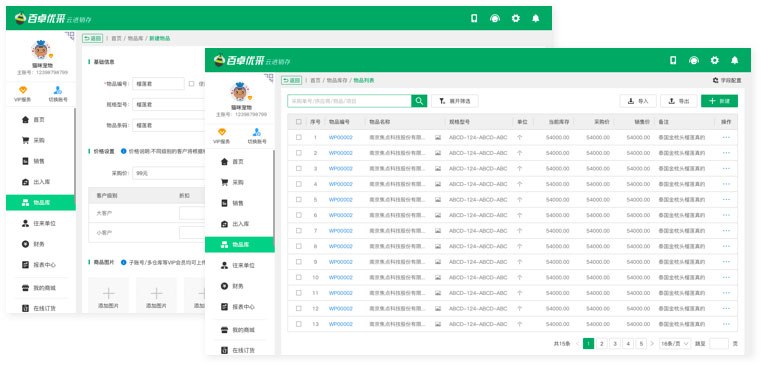The width and height of the screenshot is (761, 365).
Task: Click 切换账号 icon in back window sidebar
Action: (58, 90)
